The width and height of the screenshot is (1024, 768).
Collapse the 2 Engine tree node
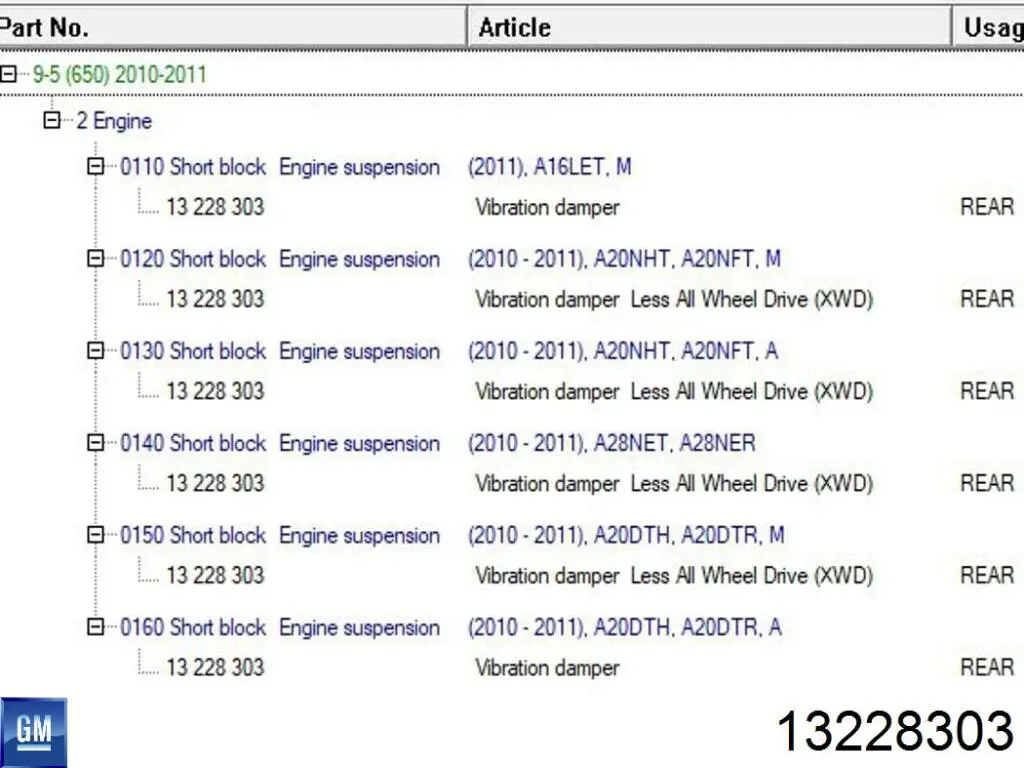tap(52, 120)
